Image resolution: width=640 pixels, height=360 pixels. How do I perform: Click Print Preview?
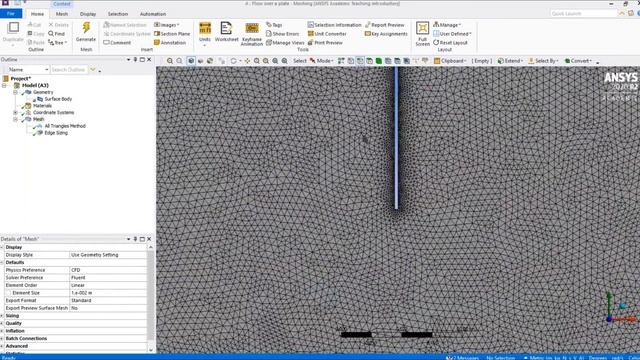(x=325, y=42)
